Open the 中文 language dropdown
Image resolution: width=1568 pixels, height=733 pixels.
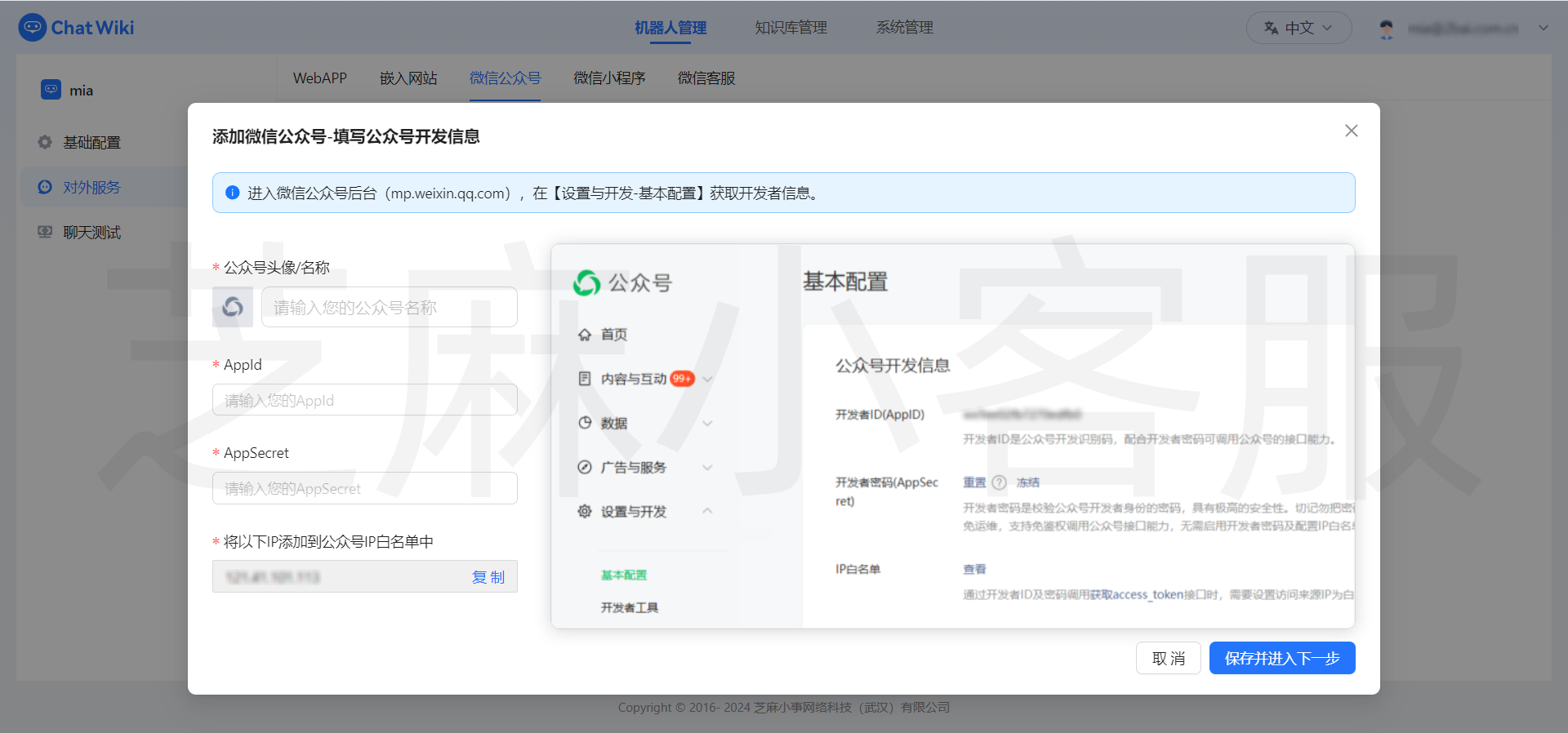(x=1298, y=28)
